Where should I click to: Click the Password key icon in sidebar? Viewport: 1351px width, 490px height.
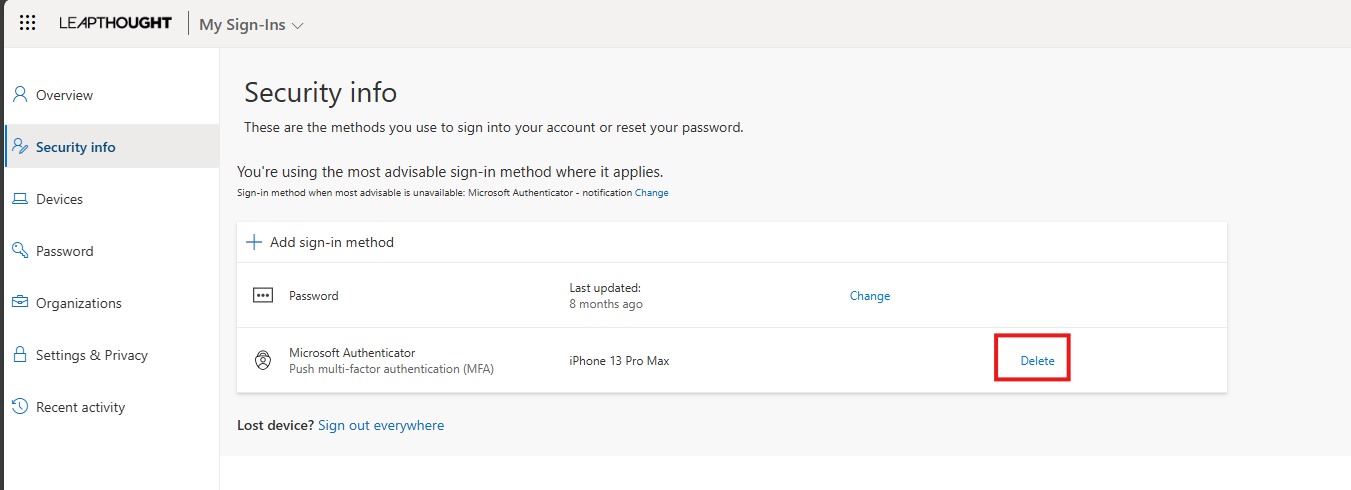click(19, 251)
